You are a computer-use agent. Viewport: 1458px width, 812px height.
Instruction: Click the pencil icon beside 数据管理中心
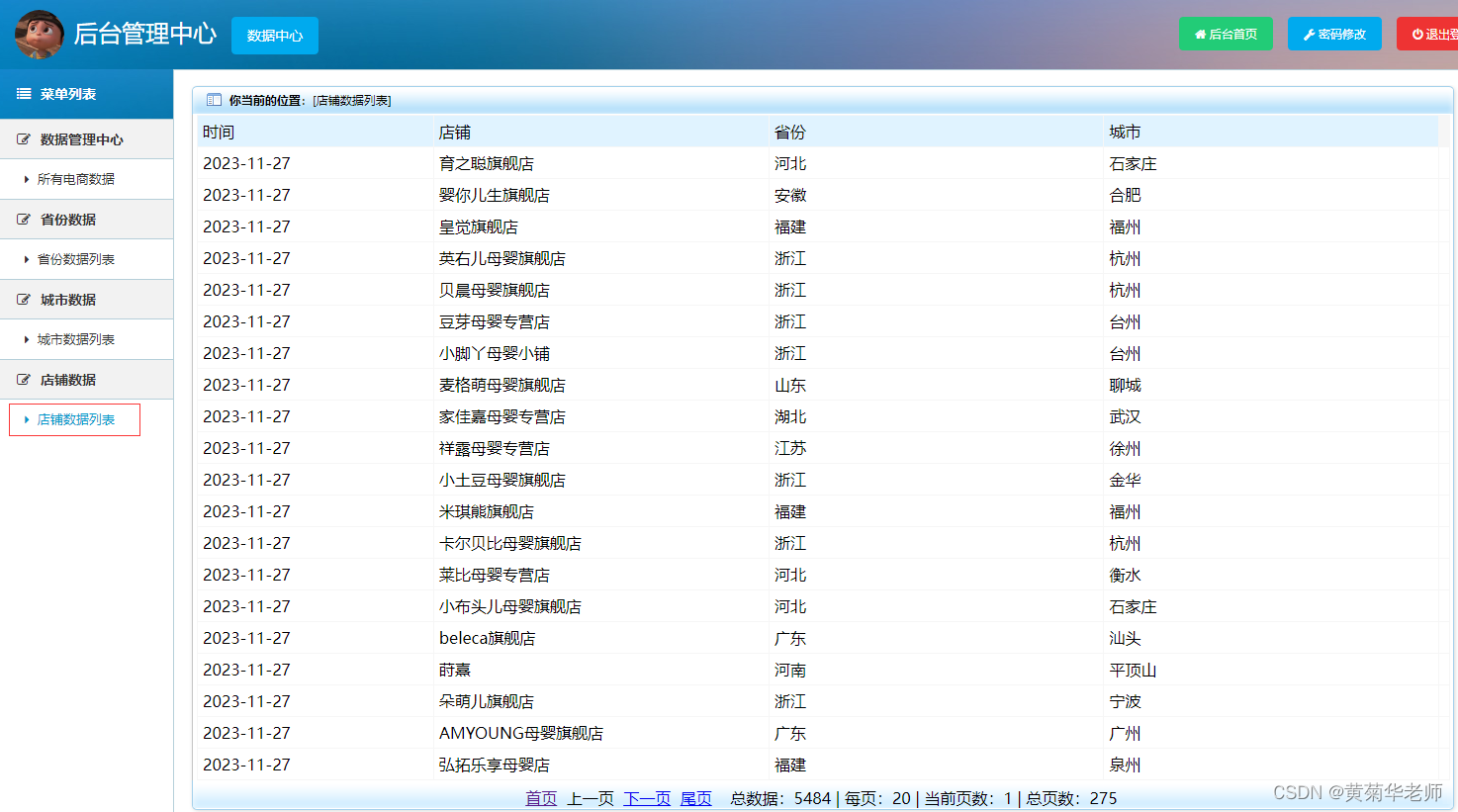coord(22,138)
